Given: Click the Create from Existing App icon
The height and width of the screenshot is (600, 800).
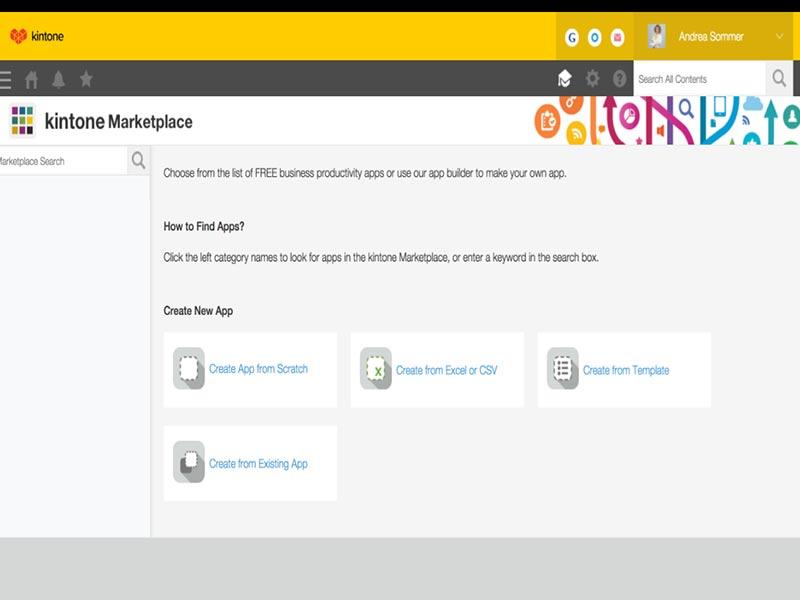Looking at the screenshot, I should point(189,462).
